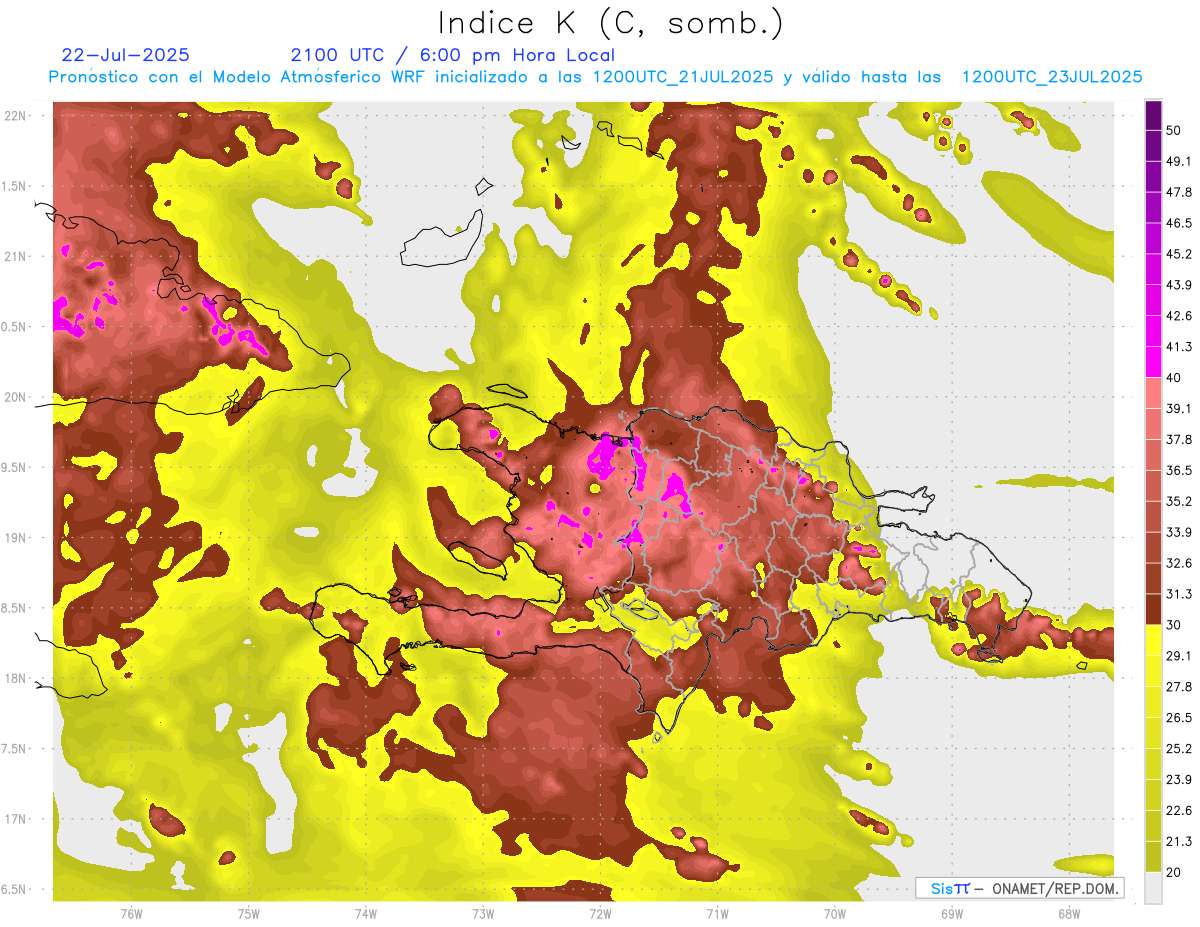Click the latitude label "19N"
The image size is (1200, 927).
tap(17, 538)
